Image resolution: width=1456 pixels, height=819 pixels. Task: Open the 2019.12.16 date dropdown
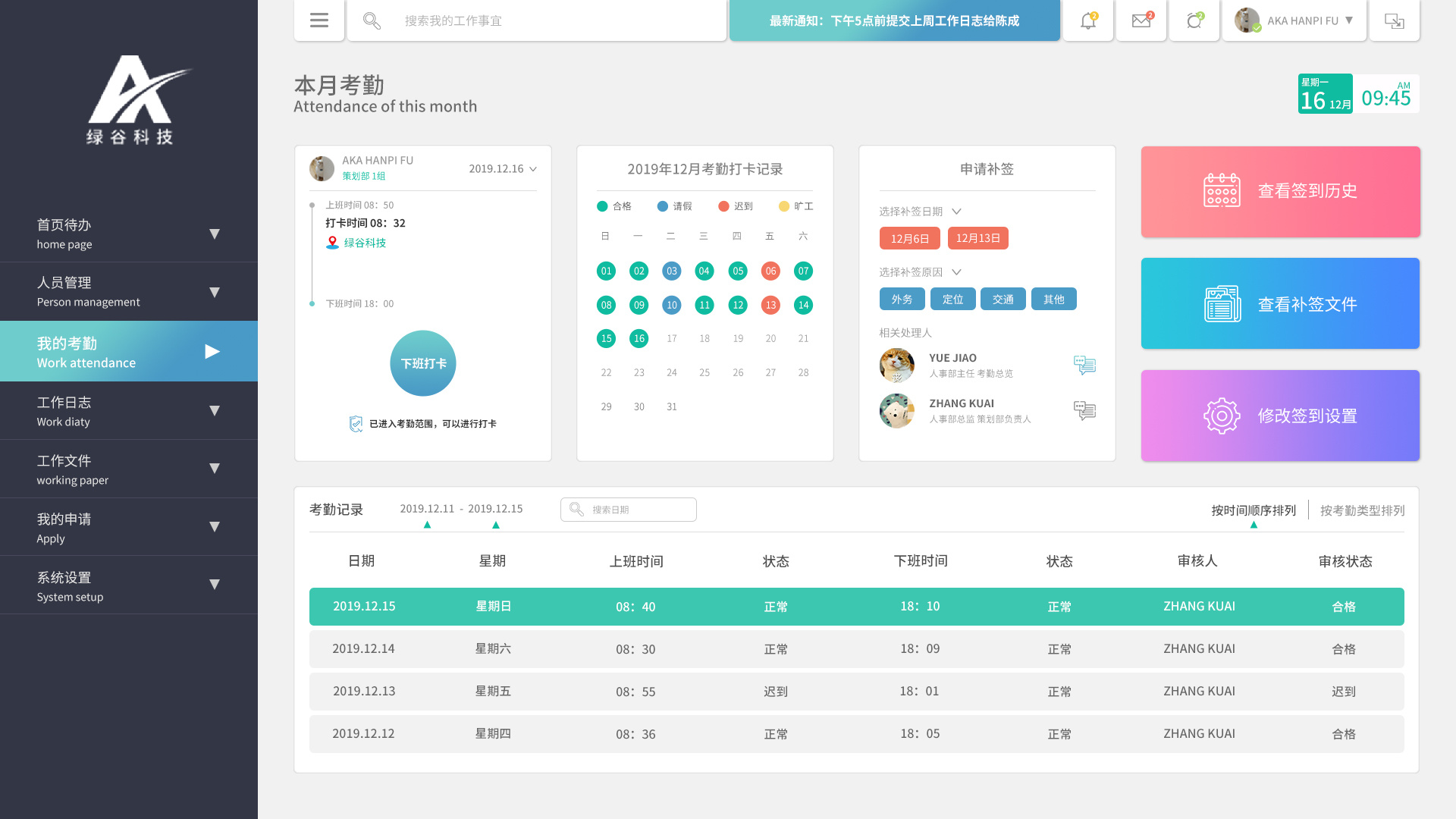click(502, 168)
